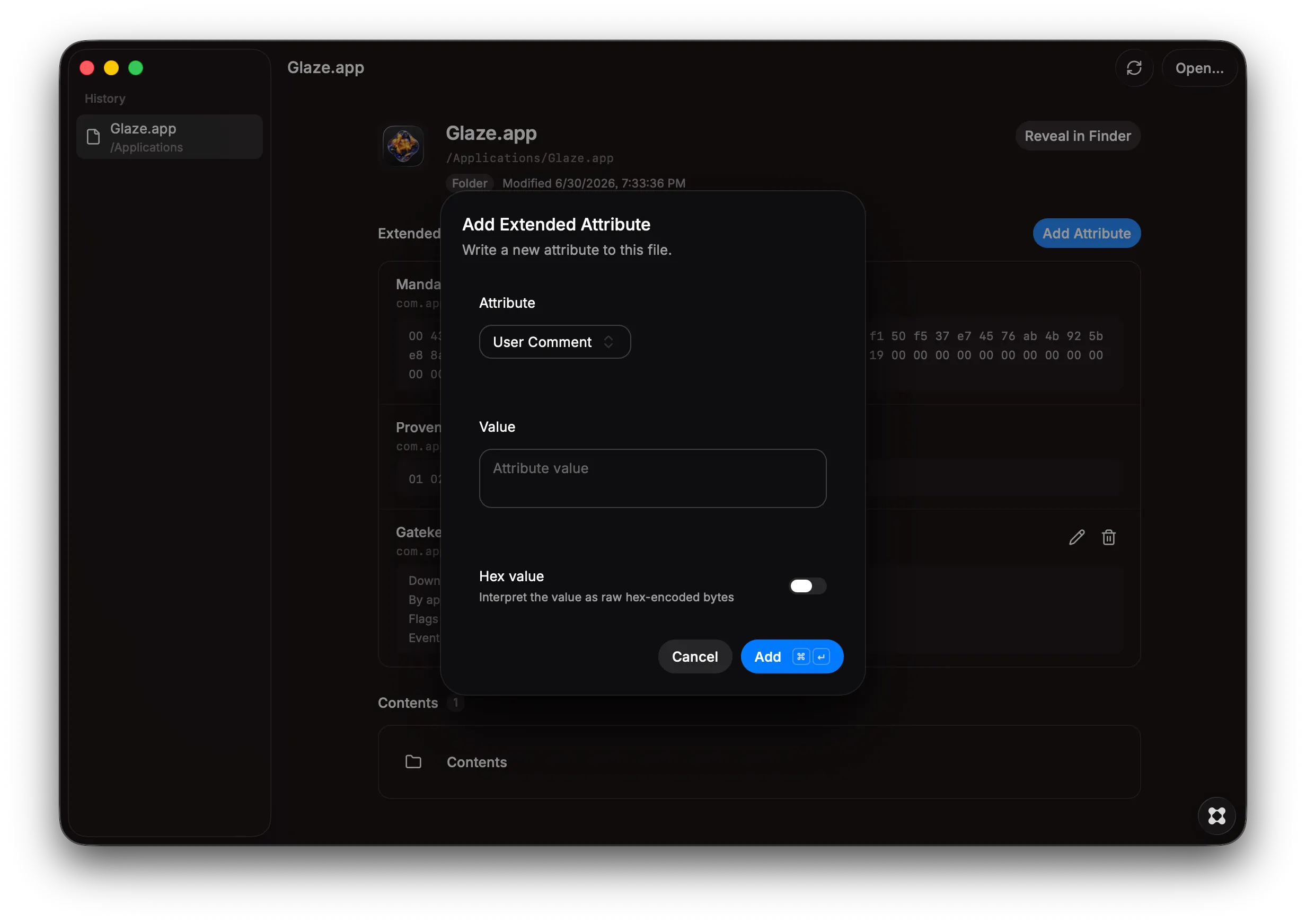Cancel the Add Extended Attribute dialog
This screenshot has width=1306, height=924.
click(694, 656)
